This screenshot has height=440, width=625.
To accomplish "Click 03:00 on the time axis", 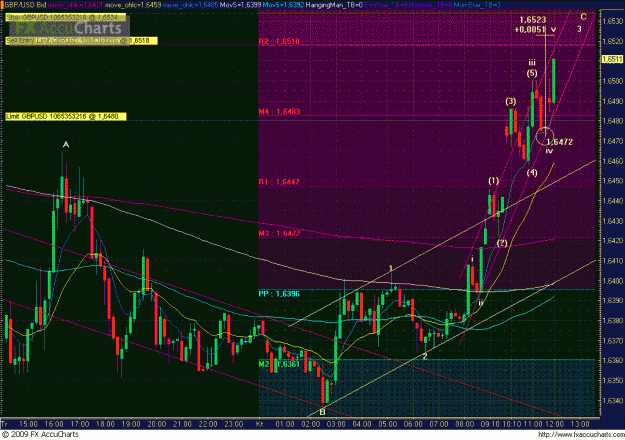I will (x=336, y=424).
